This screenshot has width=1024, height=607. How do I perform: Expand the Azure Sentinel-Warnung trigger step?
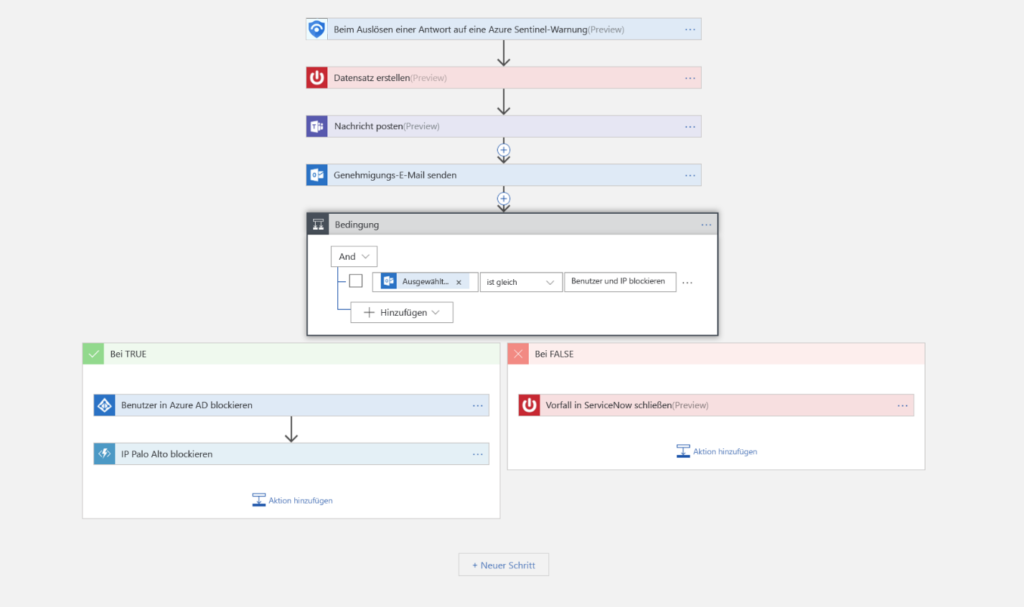click(504, 29)
